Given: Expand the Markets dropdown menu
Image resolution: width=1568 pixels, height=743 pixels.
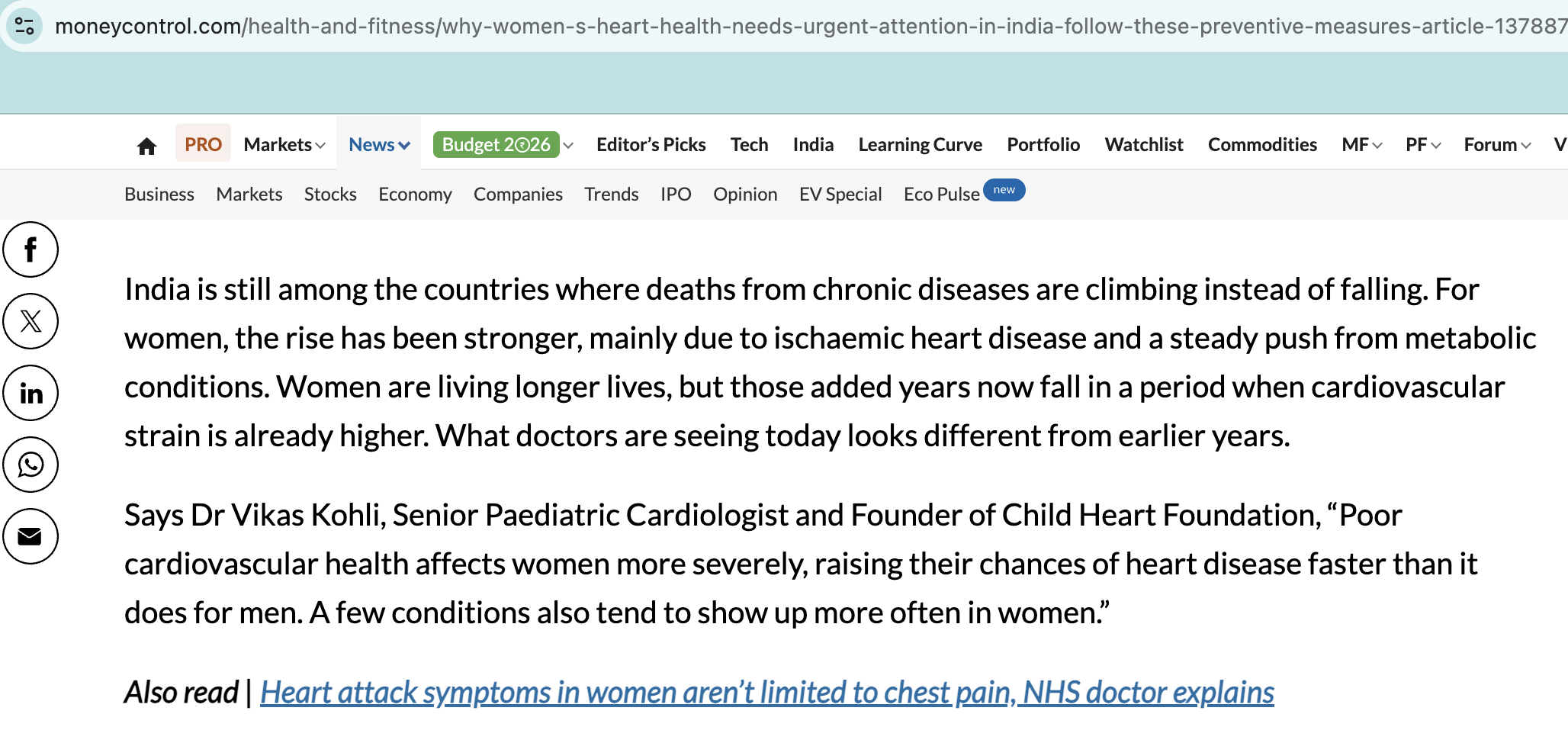Looking at the screenshot, I should pyautogui.click(x=284, y=144).
